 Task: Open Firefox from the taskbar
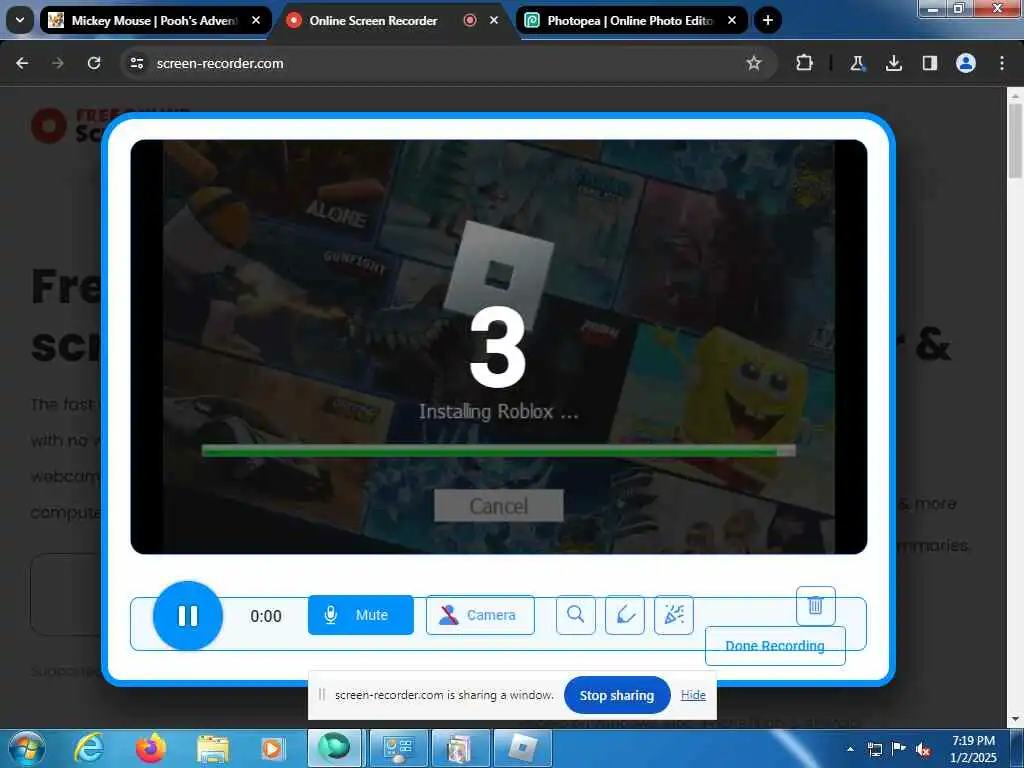tap(150, 748)
